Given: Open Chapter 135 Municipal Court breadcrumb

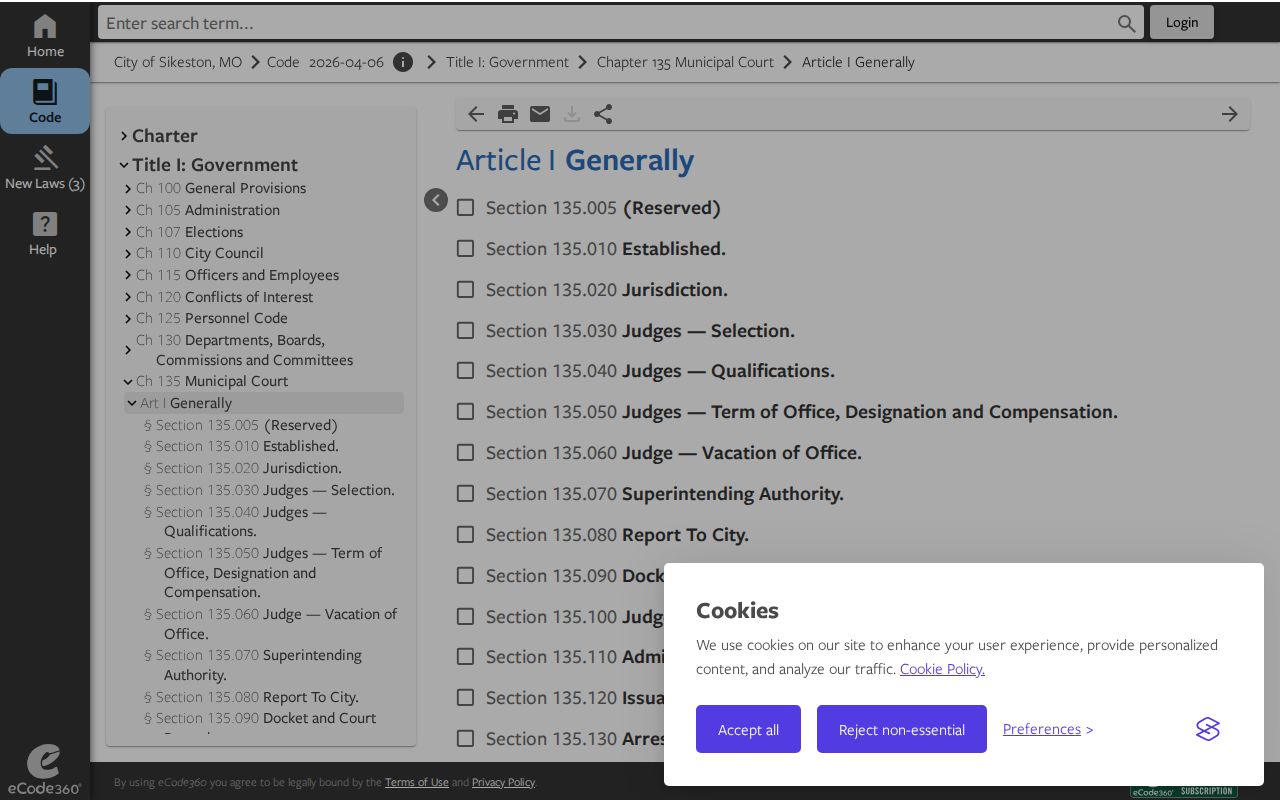Looking at the screenshot, I should [685, 62].
